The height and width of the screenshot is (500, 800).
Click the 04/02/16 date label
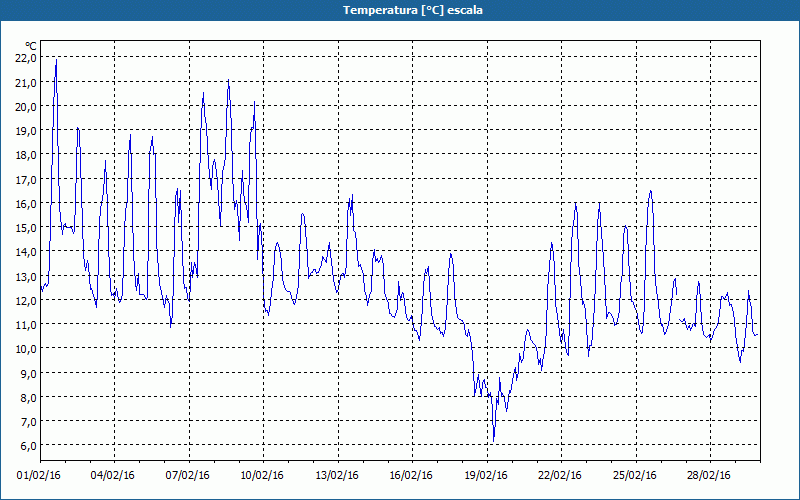[113, 476]
